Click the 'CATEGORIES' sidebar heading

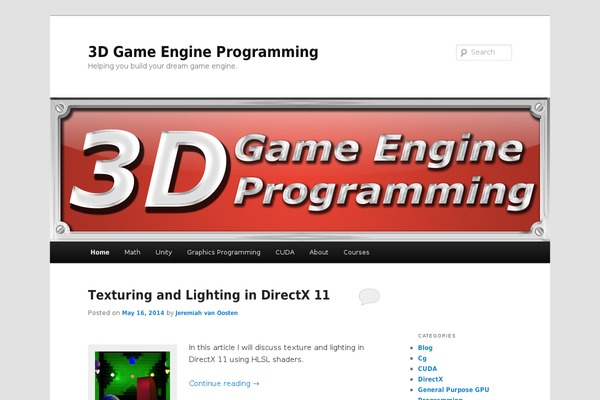click(437, 336)
